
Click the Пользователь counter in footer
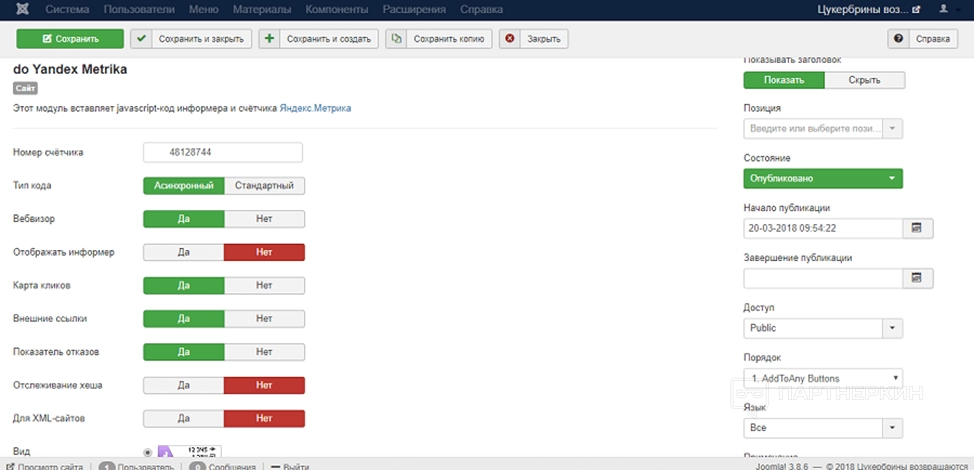coord(136,466)
